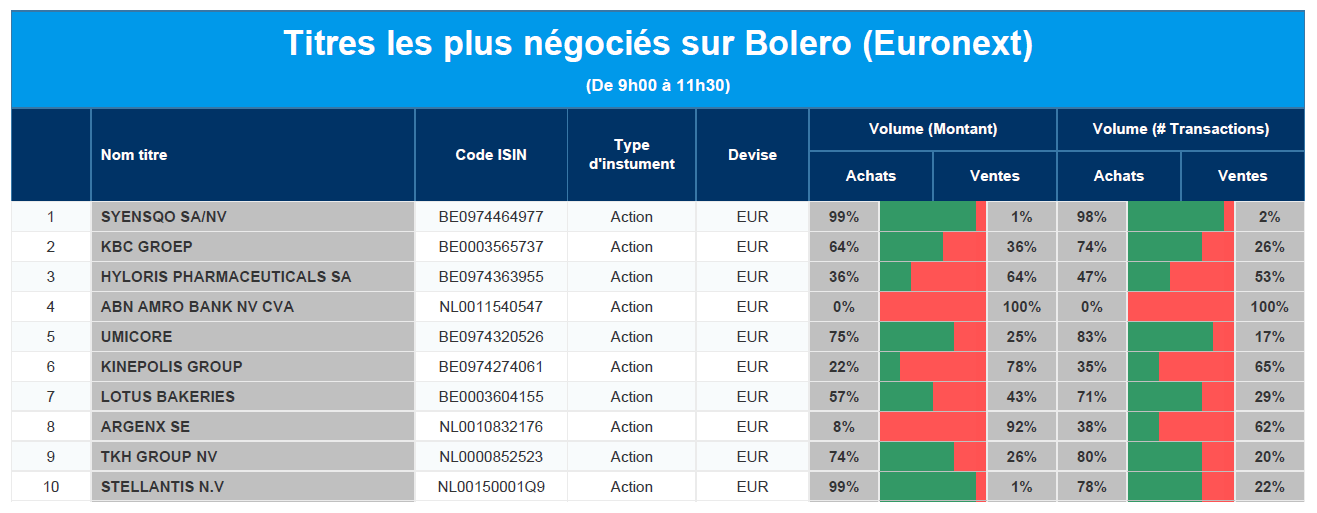Click UMICORE's Volume (Montant) green-red bar
The image size is (1317, 513).
[932, 337]
